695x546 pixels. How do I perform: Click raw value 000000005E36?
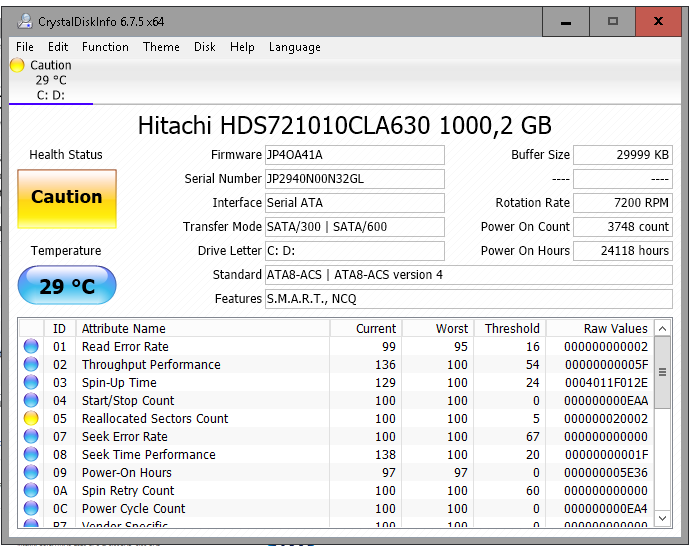(x=605, y=472)
